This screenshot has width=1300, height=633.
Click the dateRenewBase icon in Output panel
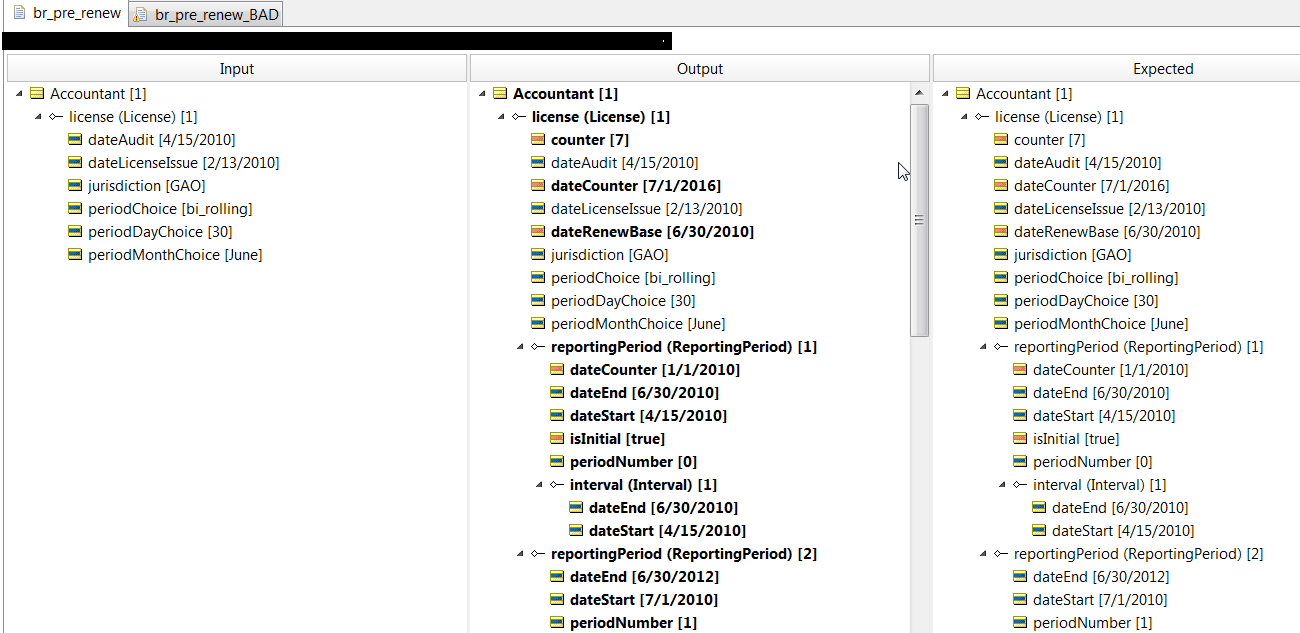coord(538,232)
